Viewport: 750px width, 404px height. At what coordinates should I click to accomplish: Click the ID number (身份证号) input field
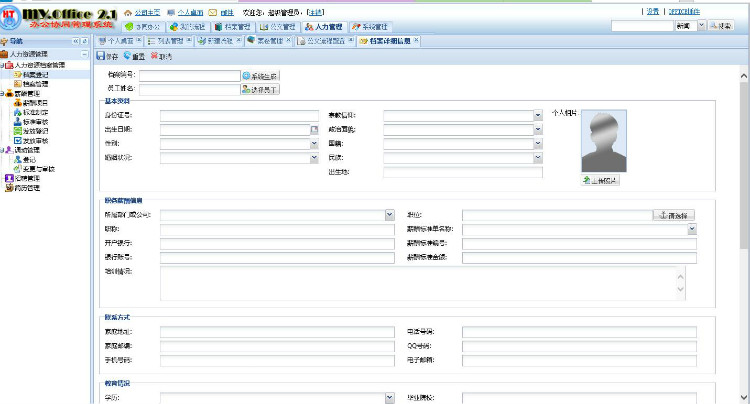point(239,116)
